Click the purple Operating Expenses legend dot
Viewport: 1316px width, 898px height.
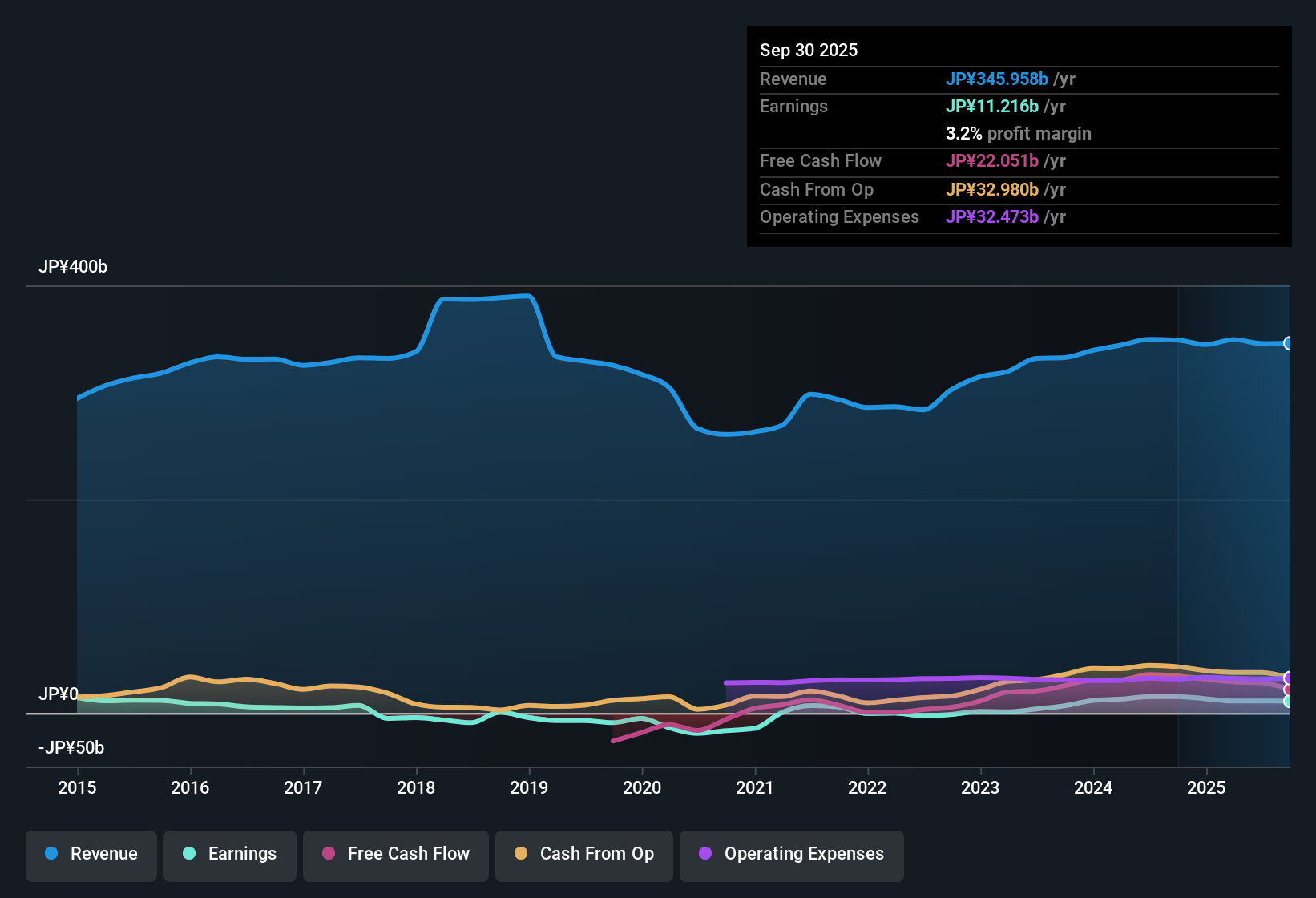pyautogui.click(x=704, y=854)
